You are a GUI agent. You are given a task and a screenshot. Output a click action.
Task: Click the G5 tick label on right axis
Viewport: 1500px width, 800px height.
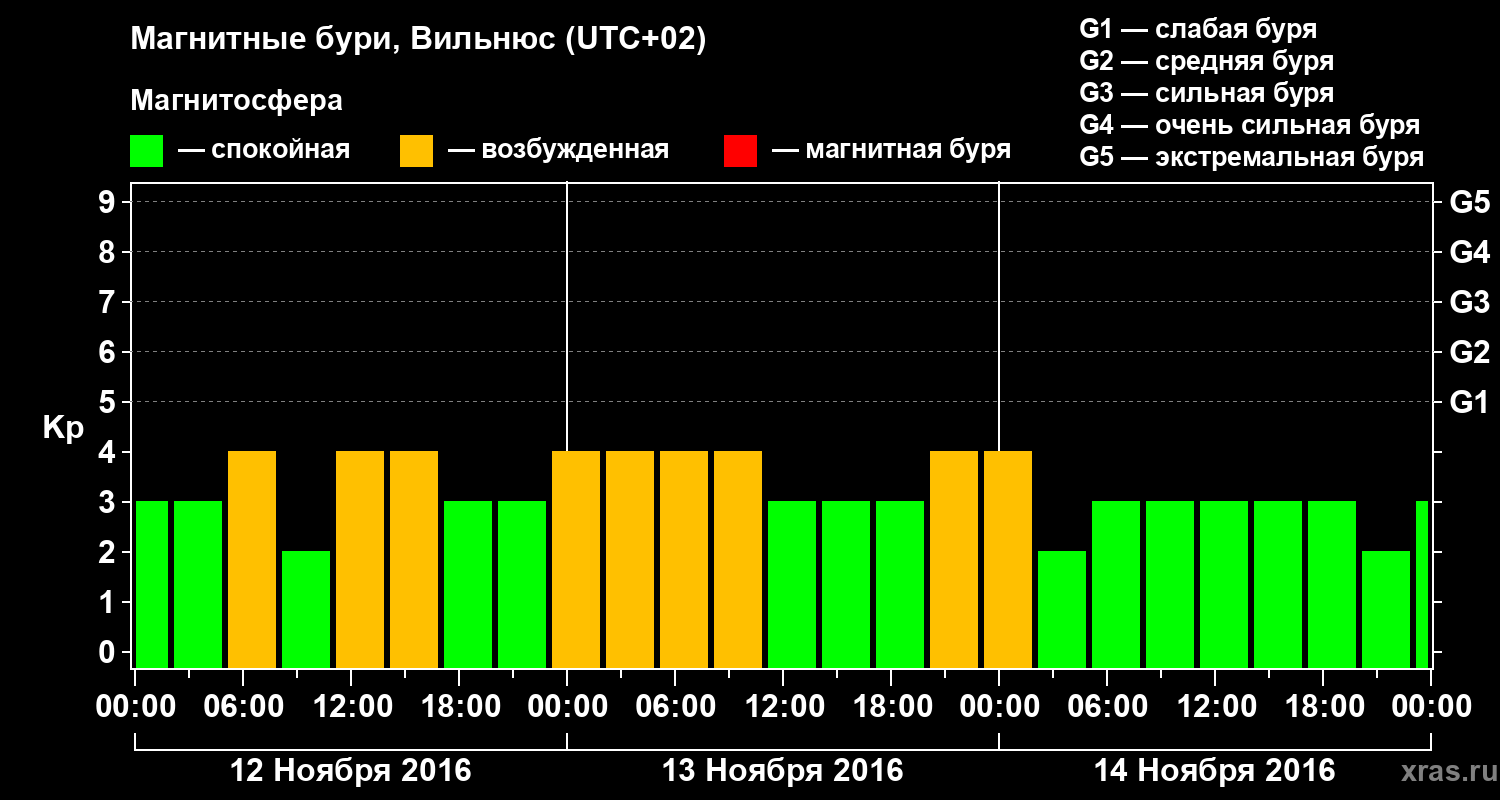[x=1470, y=203]
